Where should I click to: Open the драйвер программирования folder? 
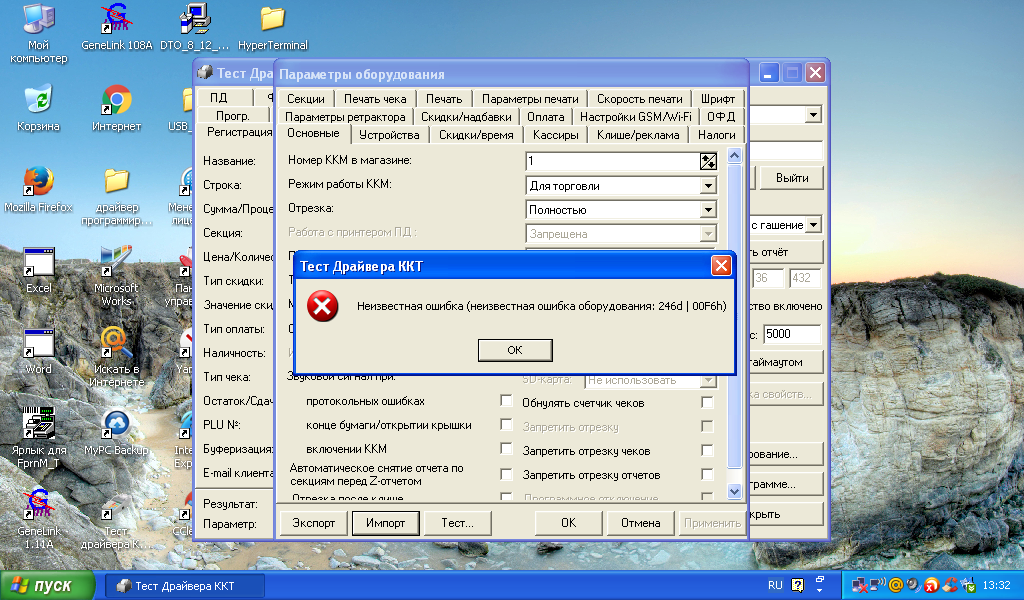pos(116,181)
